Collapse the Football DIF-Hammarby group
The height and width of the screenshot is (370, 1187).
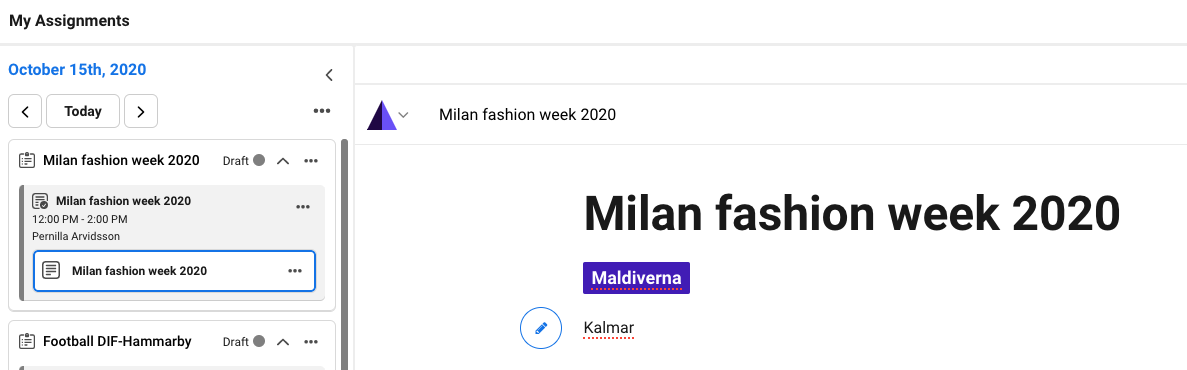pos(283,341)
